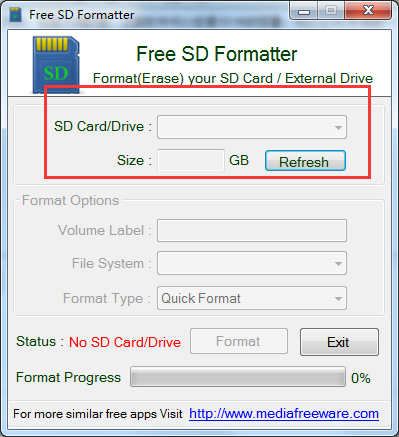
Task: Click the Format Progress bar
Action: click(238, 377)
